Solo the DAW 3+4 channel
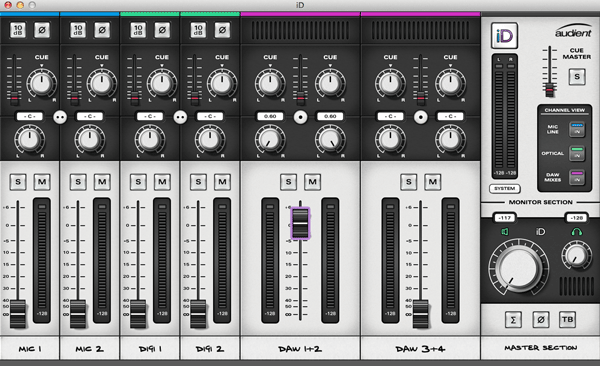Viewport: 600px width, 366px height. click(408, 182)
